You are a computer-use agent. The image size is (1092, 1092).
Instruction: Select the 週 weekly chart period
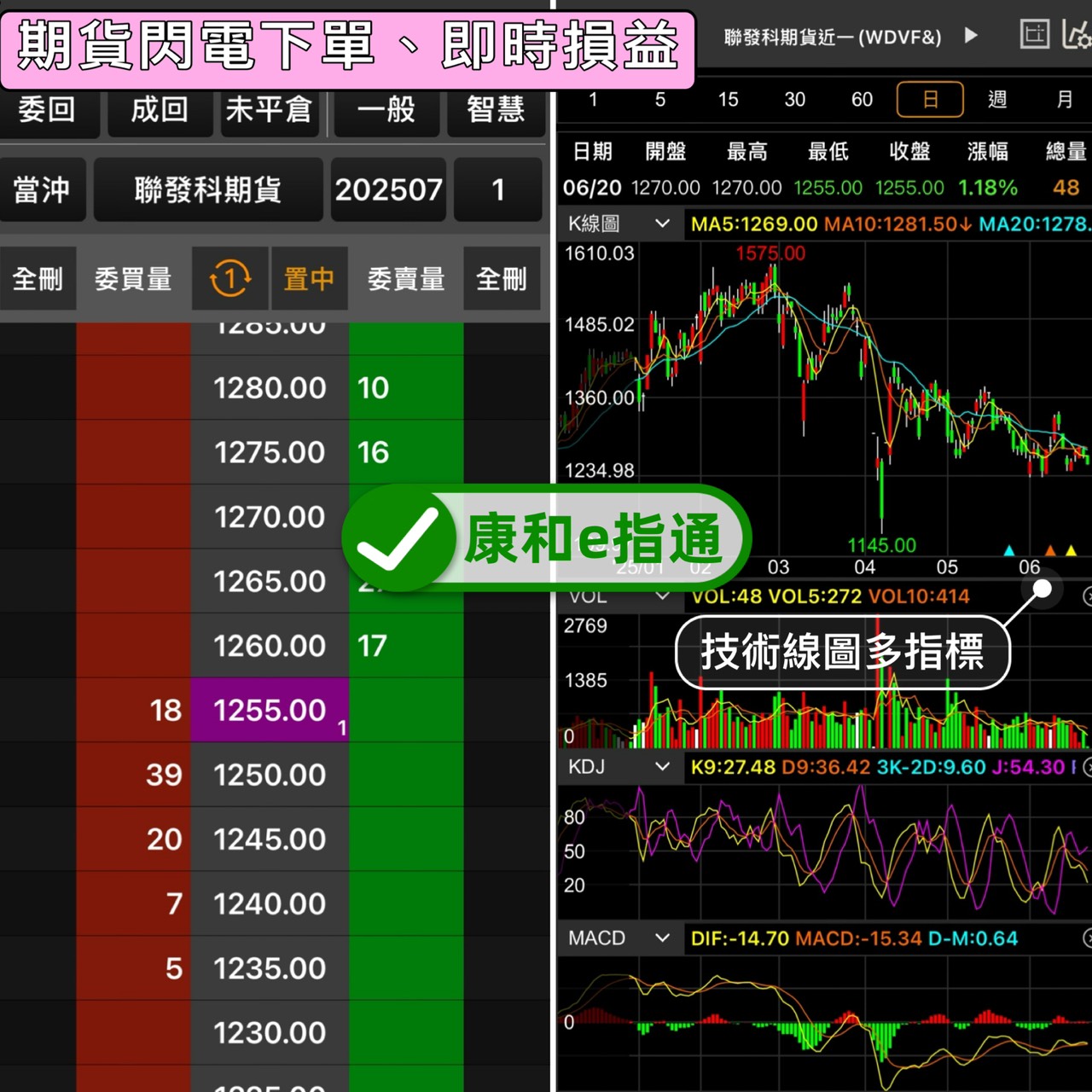point(997,100)
